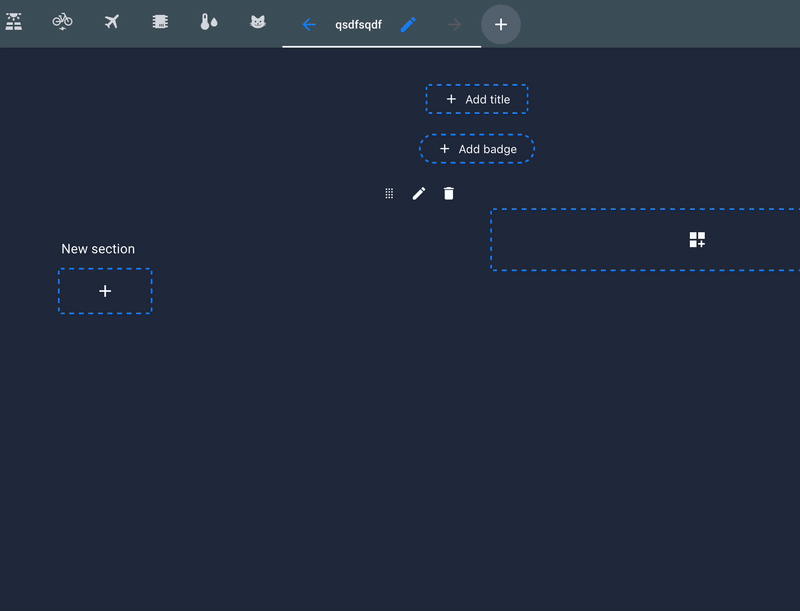Open the airplane view tab
Image resolution: width=800 pixels, height=611 pixels.
click(x=111, y=22)
